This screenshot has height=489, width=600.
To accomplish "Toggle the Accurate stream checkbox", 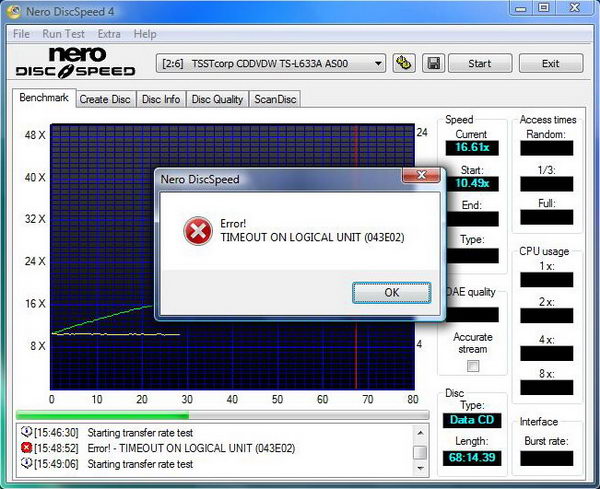I will pos(473,366).
